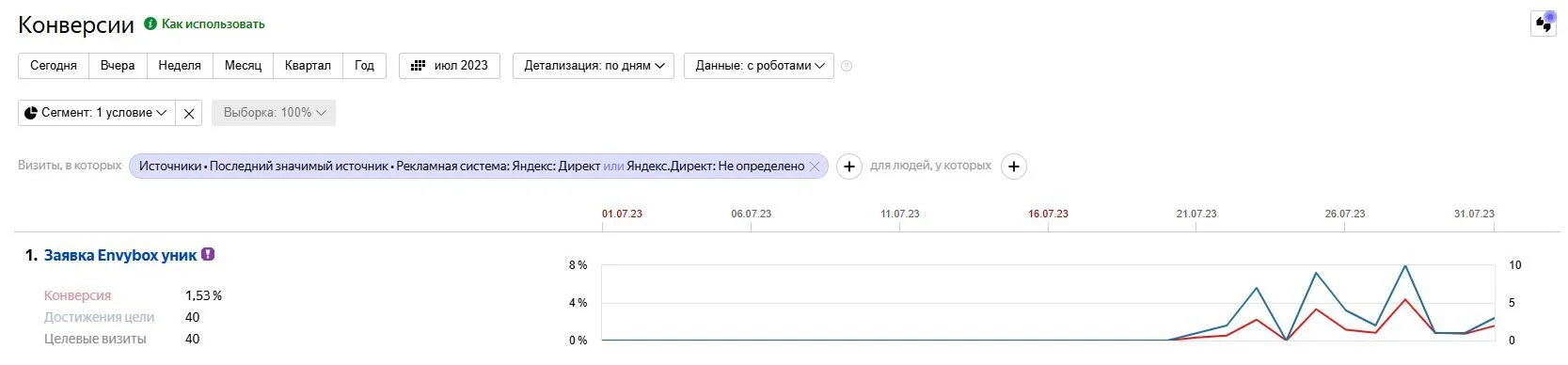Choose the Квартал period tab
1568x365 pixels.
(x=308, y=66)
